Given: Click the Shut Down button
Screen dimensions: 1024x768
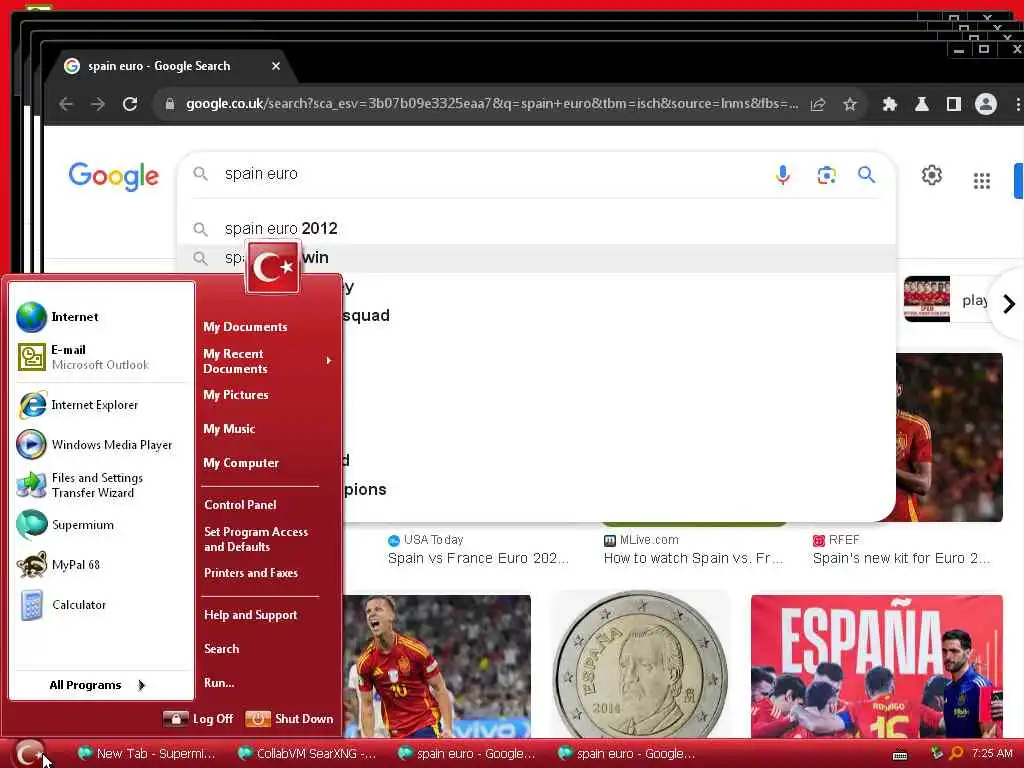Looking at the screenshot, I should (x=289, y=719).
